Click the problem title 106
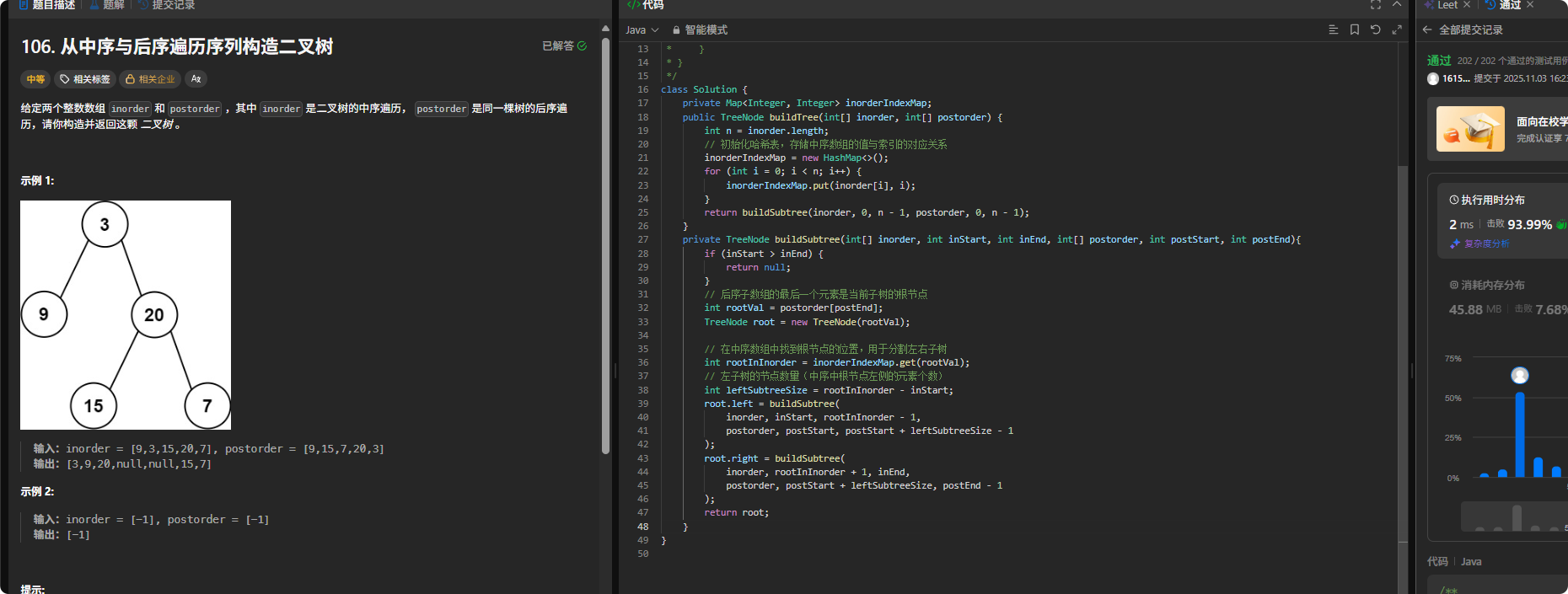The image size is (1568, 594). click(x=177, y=46)
